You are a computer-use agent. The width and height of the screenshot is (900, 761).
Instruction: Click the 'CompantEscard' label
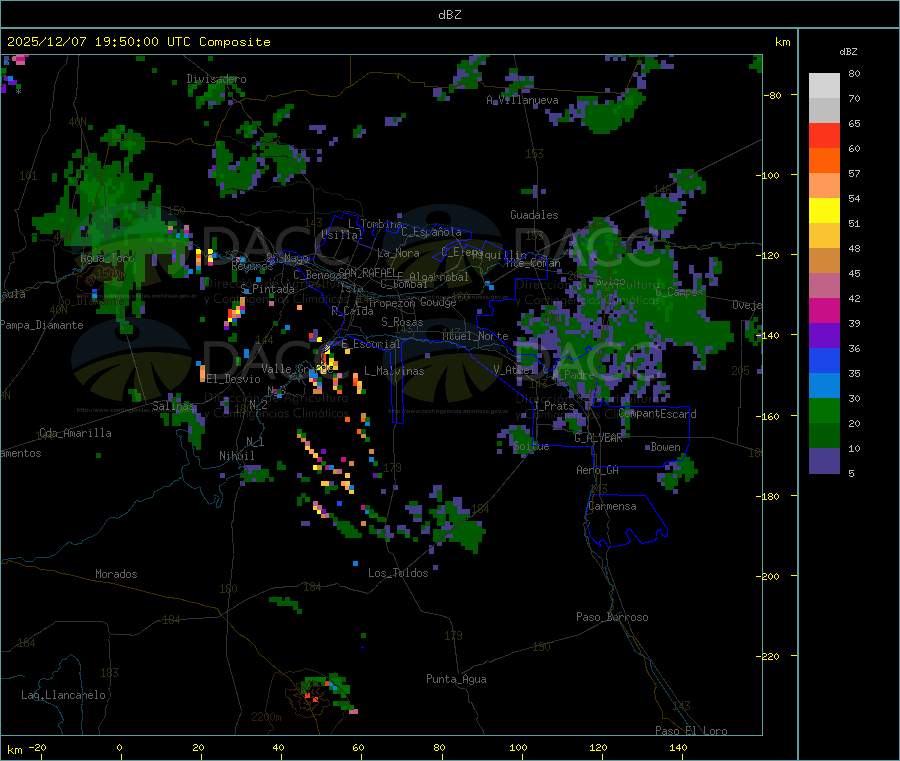tap(657, 414)
